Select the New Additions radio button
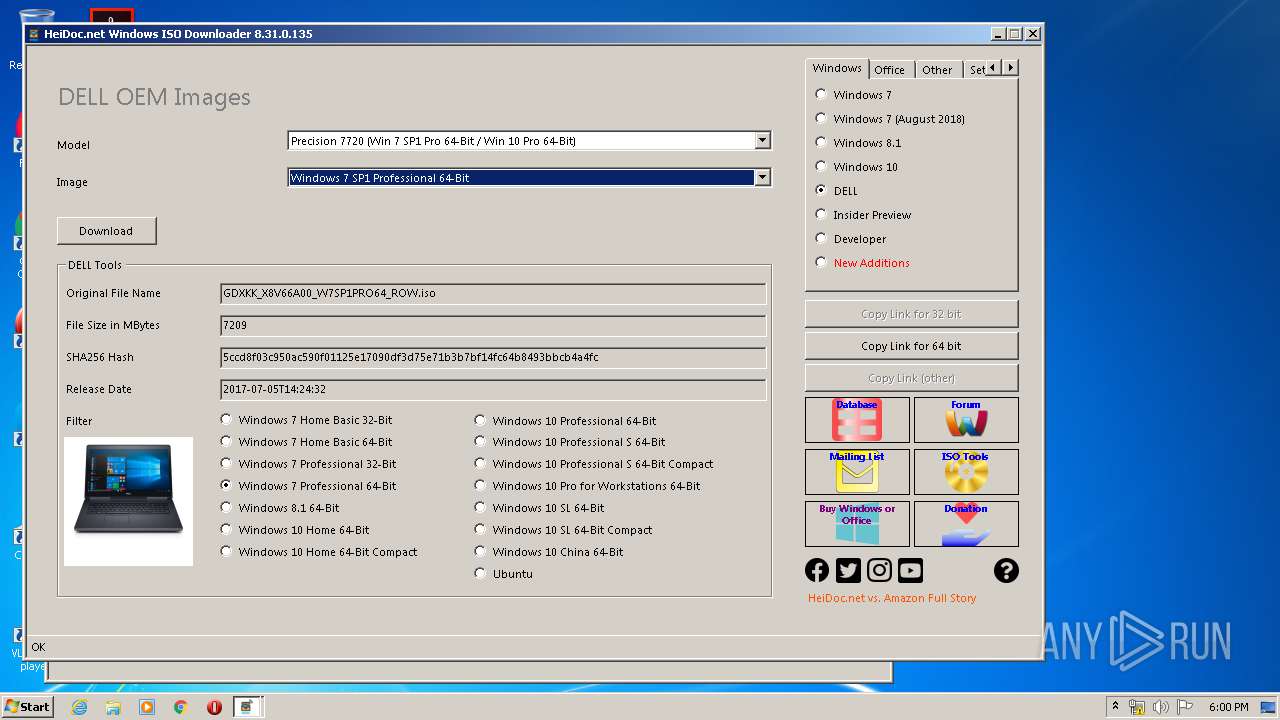 pos(821,262)
